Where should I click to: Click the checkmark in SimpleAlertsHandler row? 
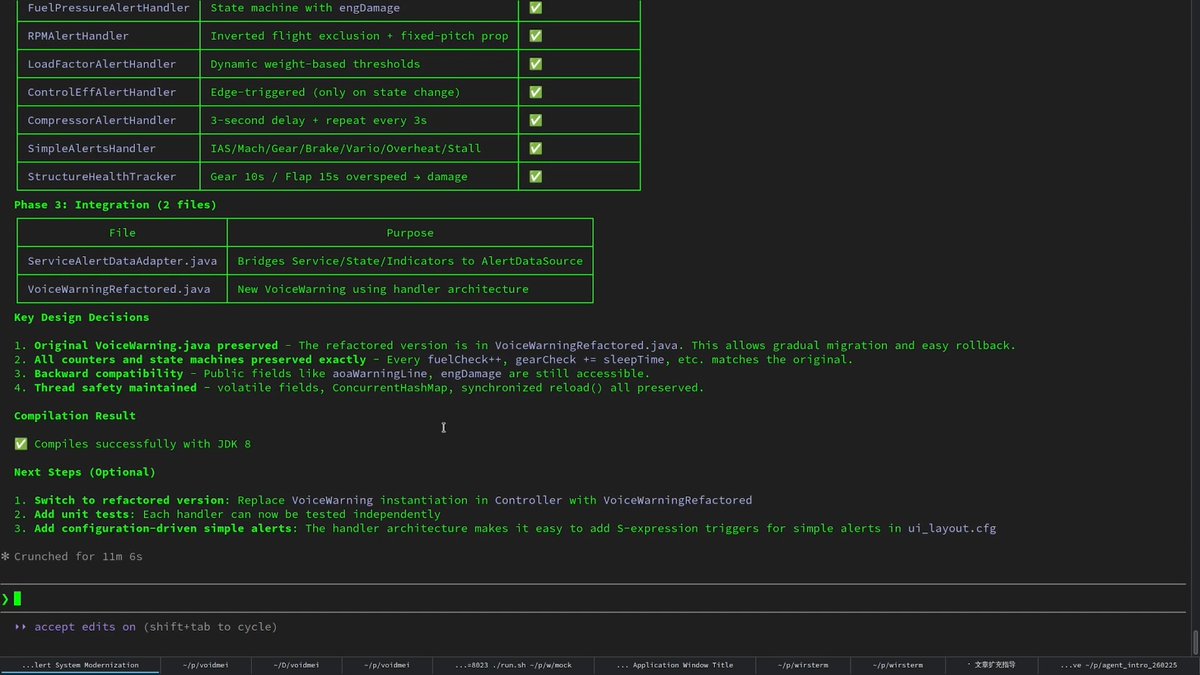pos(535,148)
